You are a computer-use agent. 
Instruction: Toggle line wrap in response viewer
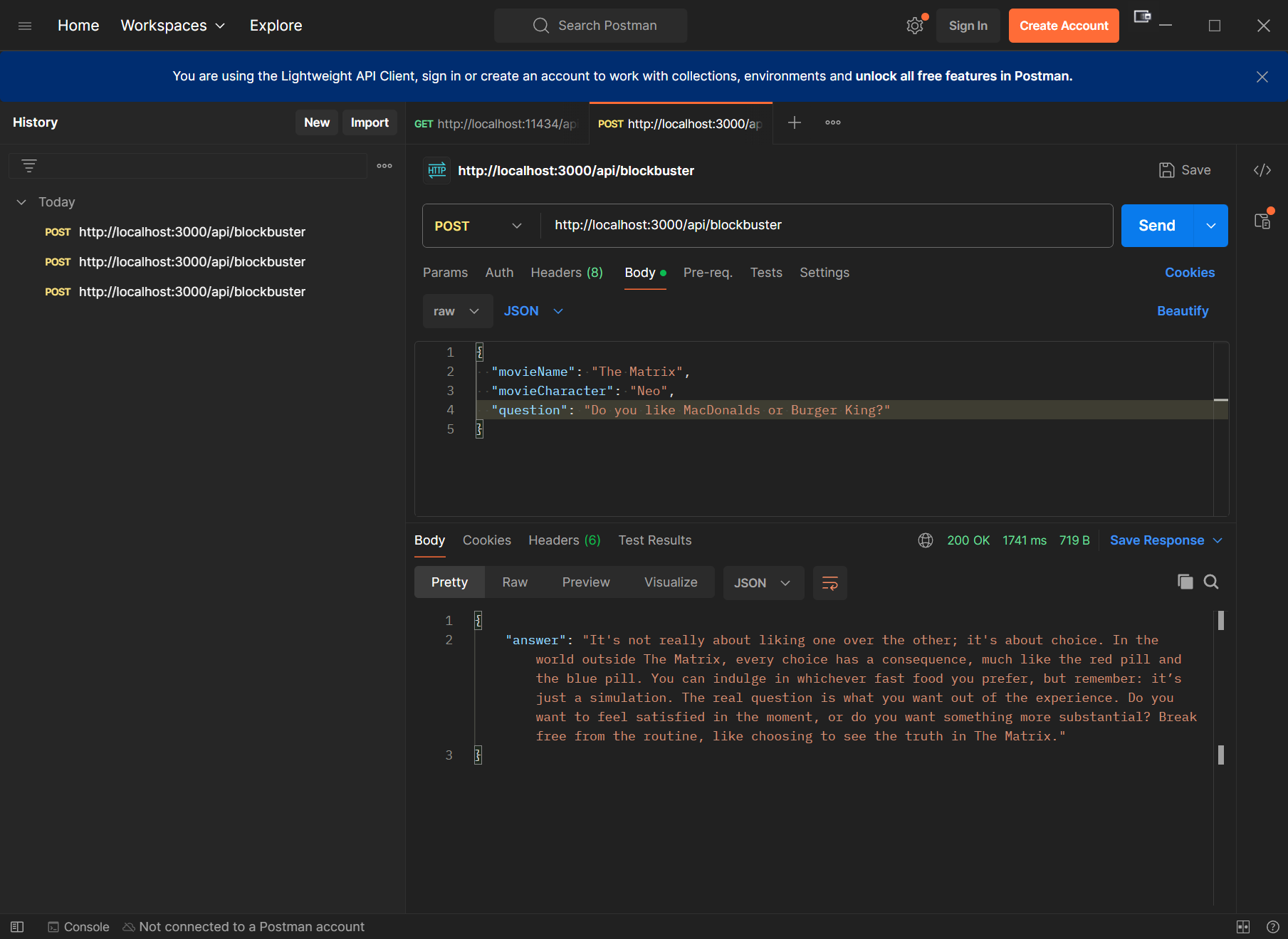click(829, 583)
